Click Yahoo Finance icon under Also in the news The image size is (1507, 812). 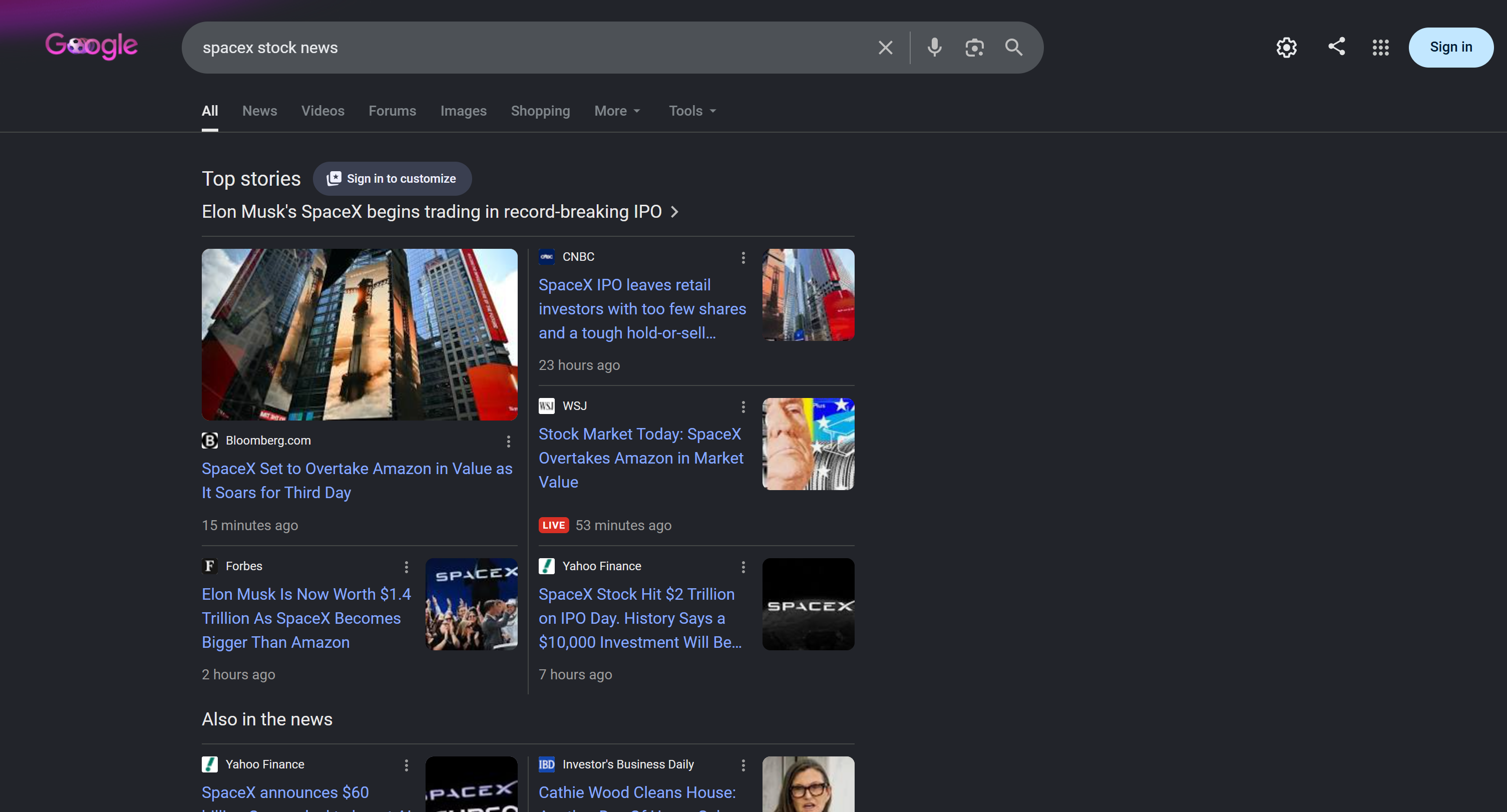coord(209,764)
